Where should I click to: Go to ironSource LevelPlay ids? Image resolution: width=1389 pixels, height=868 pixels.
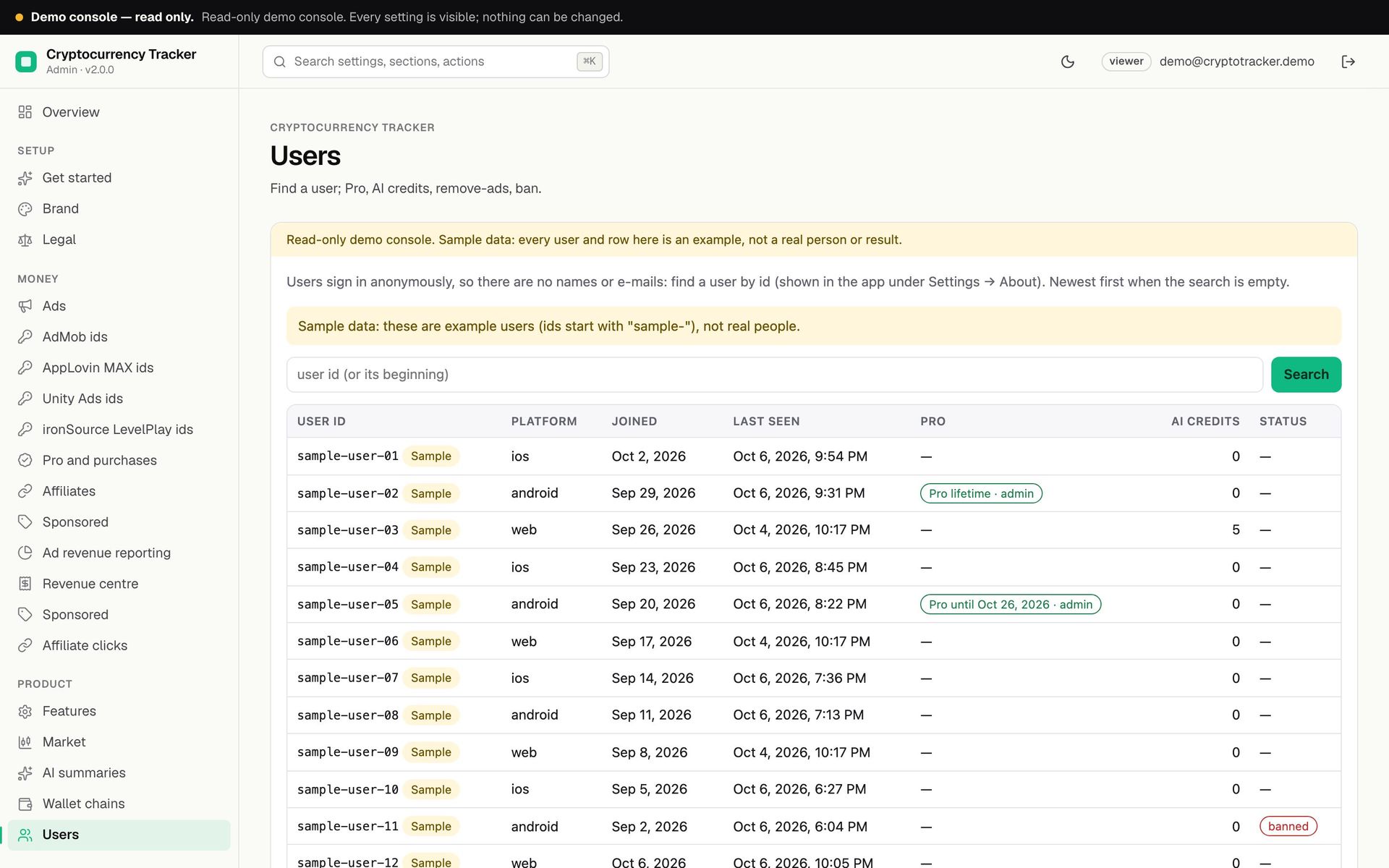point(119,430)
